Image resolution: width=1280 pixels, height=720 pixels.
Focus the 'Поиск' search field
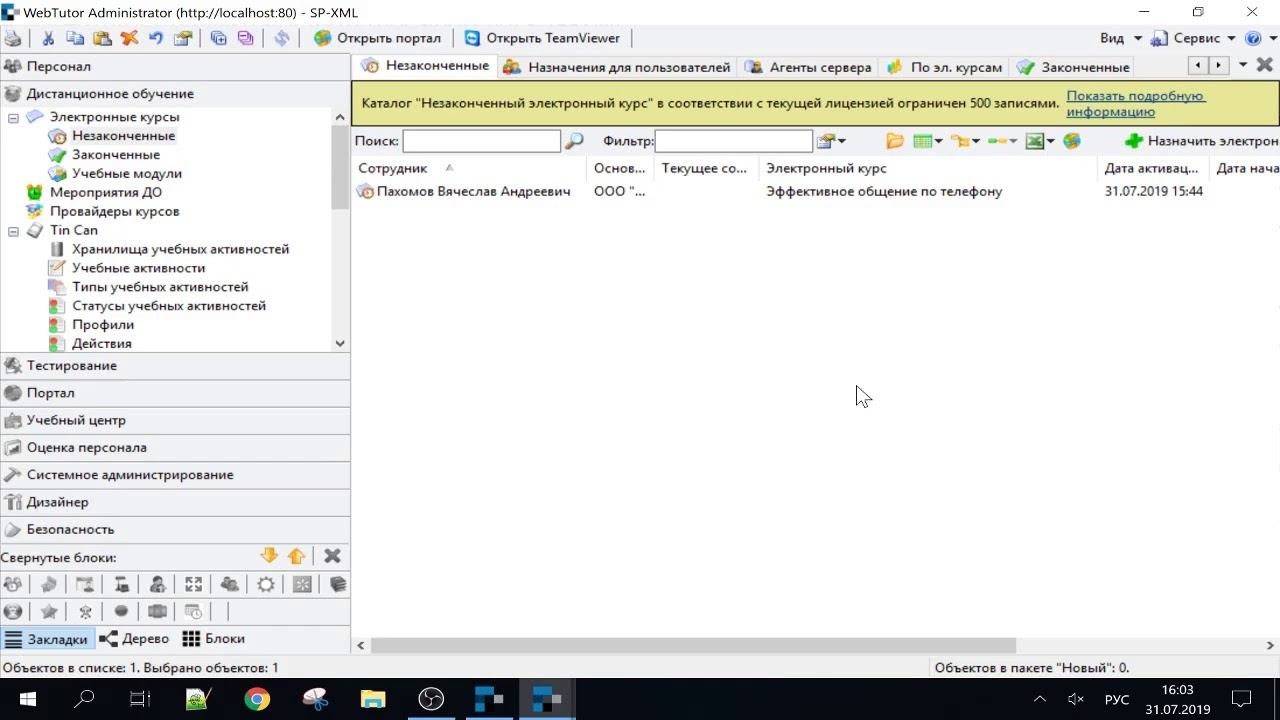pos(482,141)
